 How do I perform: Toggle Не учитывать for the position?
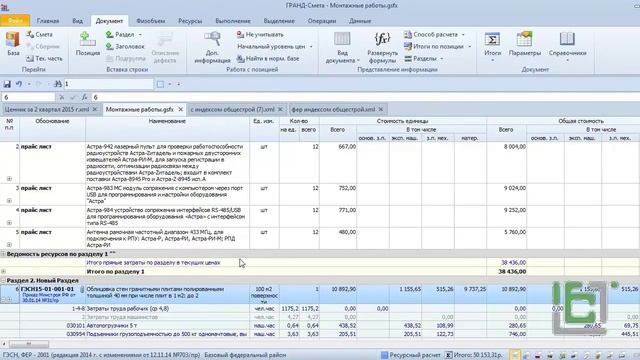click(x=260, y=35)
